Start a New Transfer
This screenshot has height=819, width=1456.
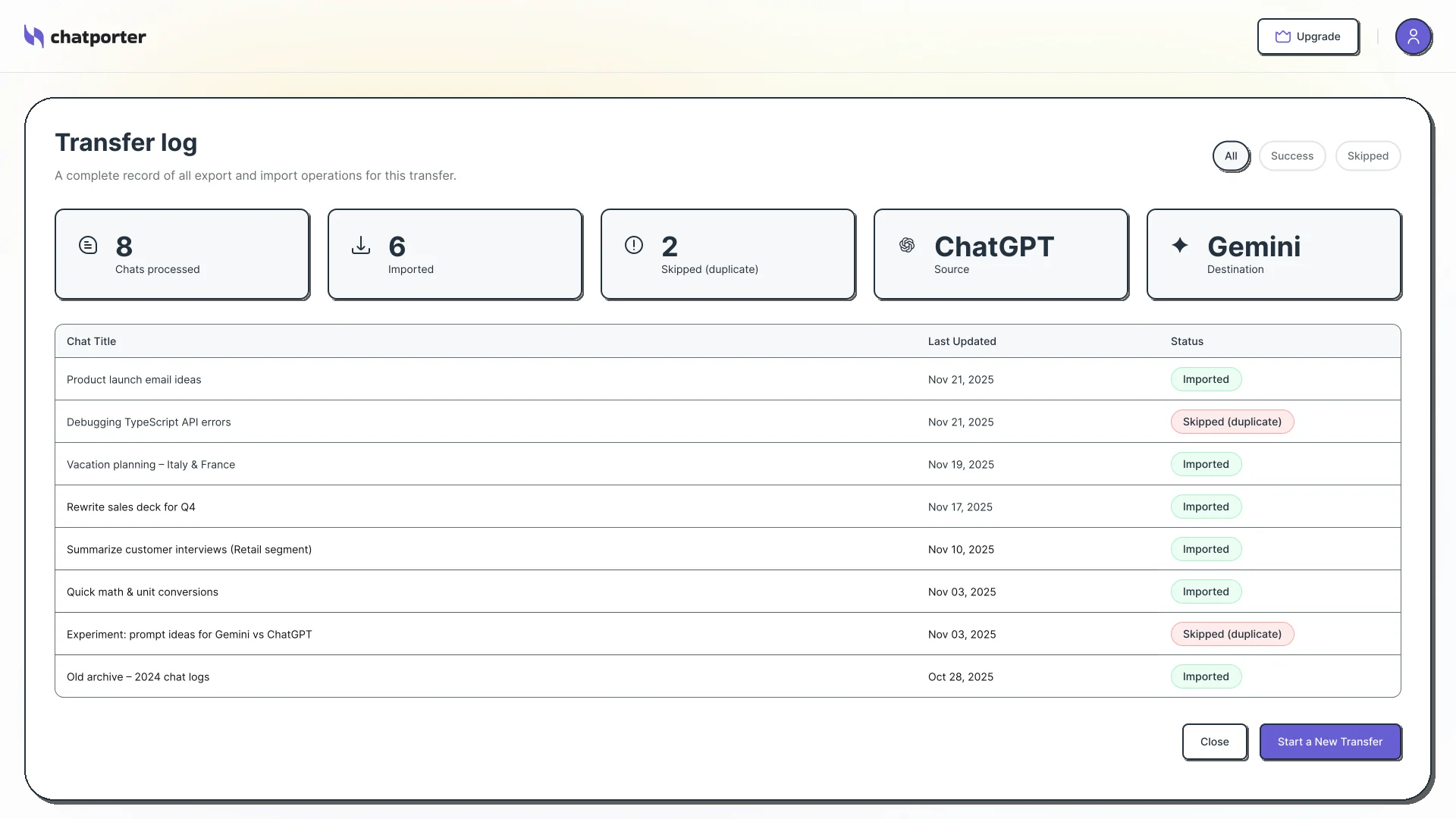[x=1329, y=742]
